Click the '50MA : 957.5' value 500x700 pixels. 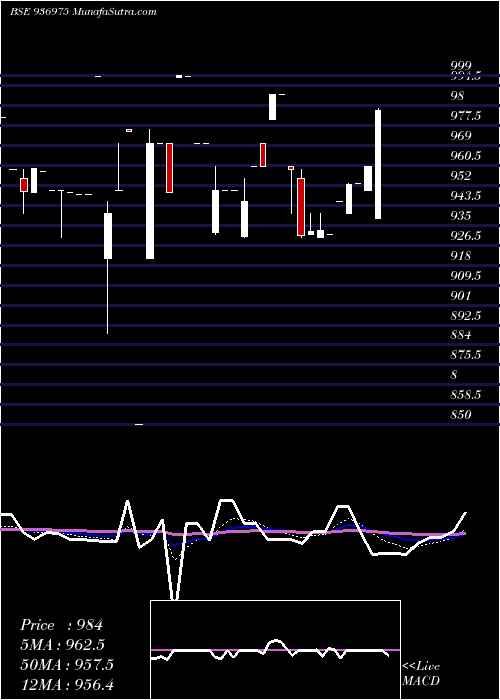tap(67, 665)
